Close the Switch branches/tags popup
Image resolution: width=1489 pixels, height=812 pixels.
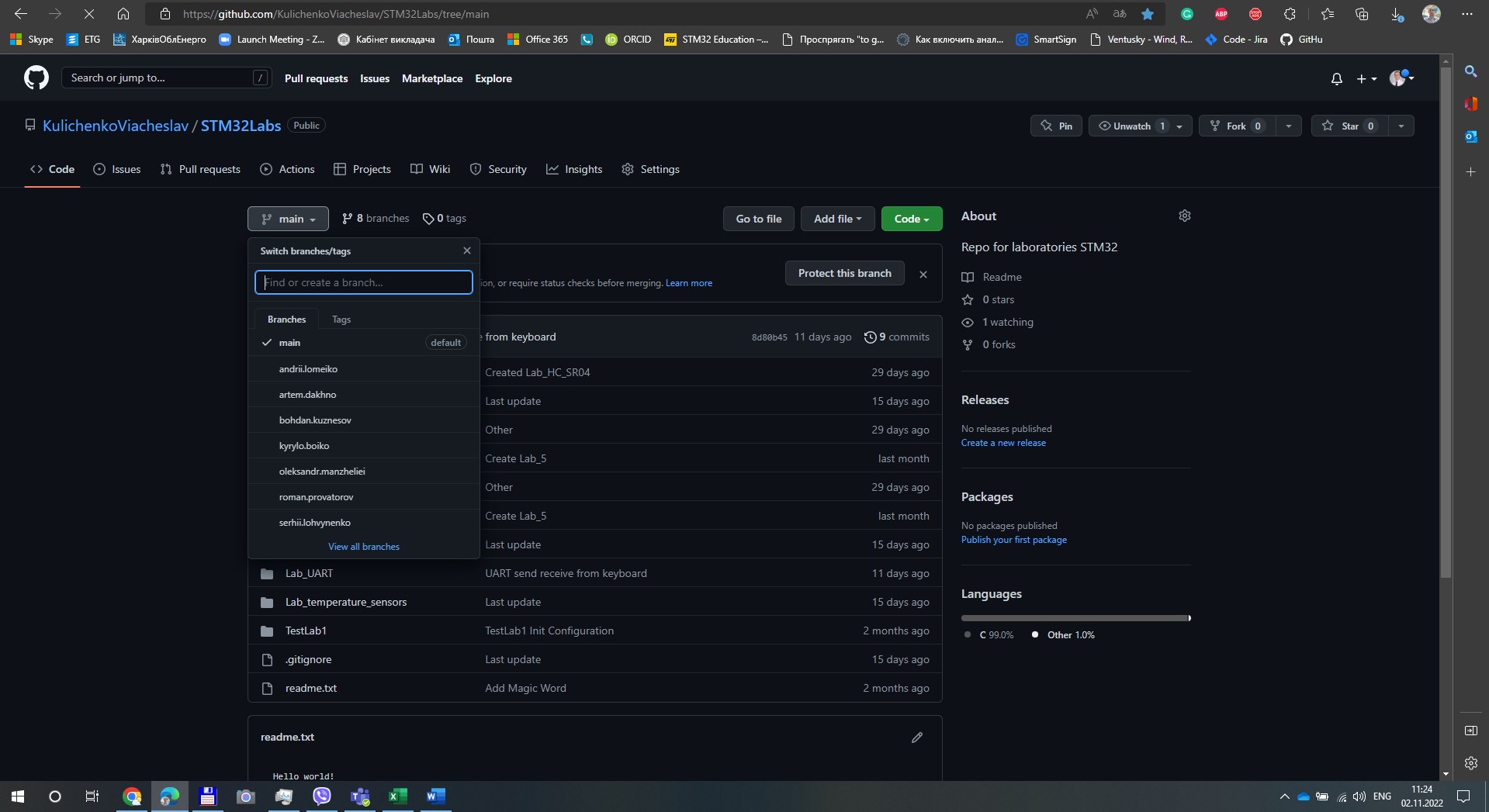[x=466, y=251]
